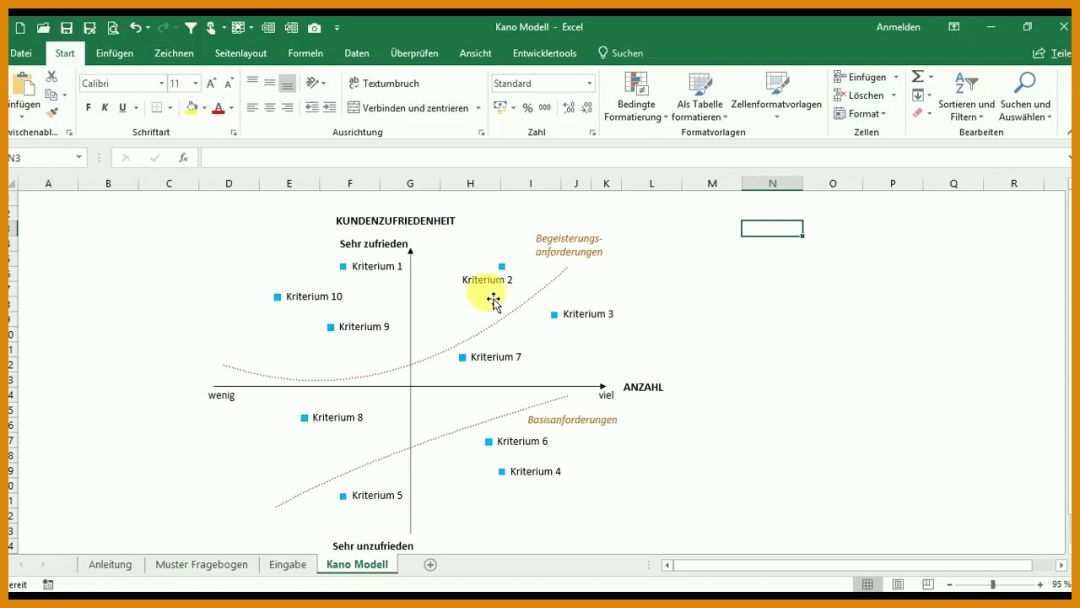
Task: Click the decrease decimal places icon
Action: tap(587, 107)
